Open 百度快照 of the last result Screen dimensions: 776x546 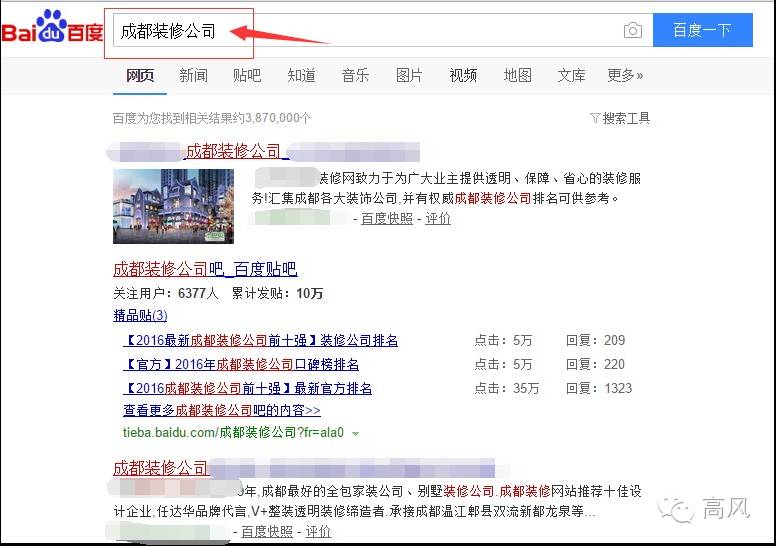pyautogui.click(x=267, y=532)
